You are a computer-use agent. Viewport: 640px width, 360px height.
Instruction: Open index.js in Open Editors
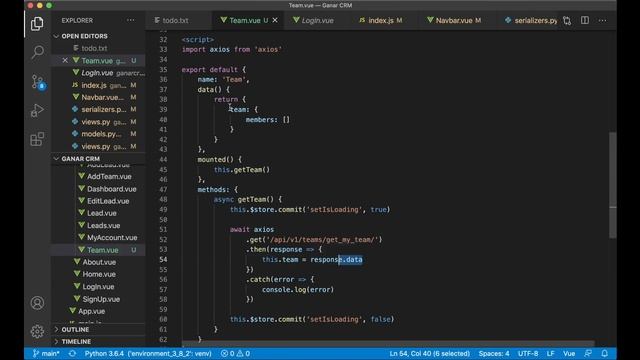pos(94,85)
